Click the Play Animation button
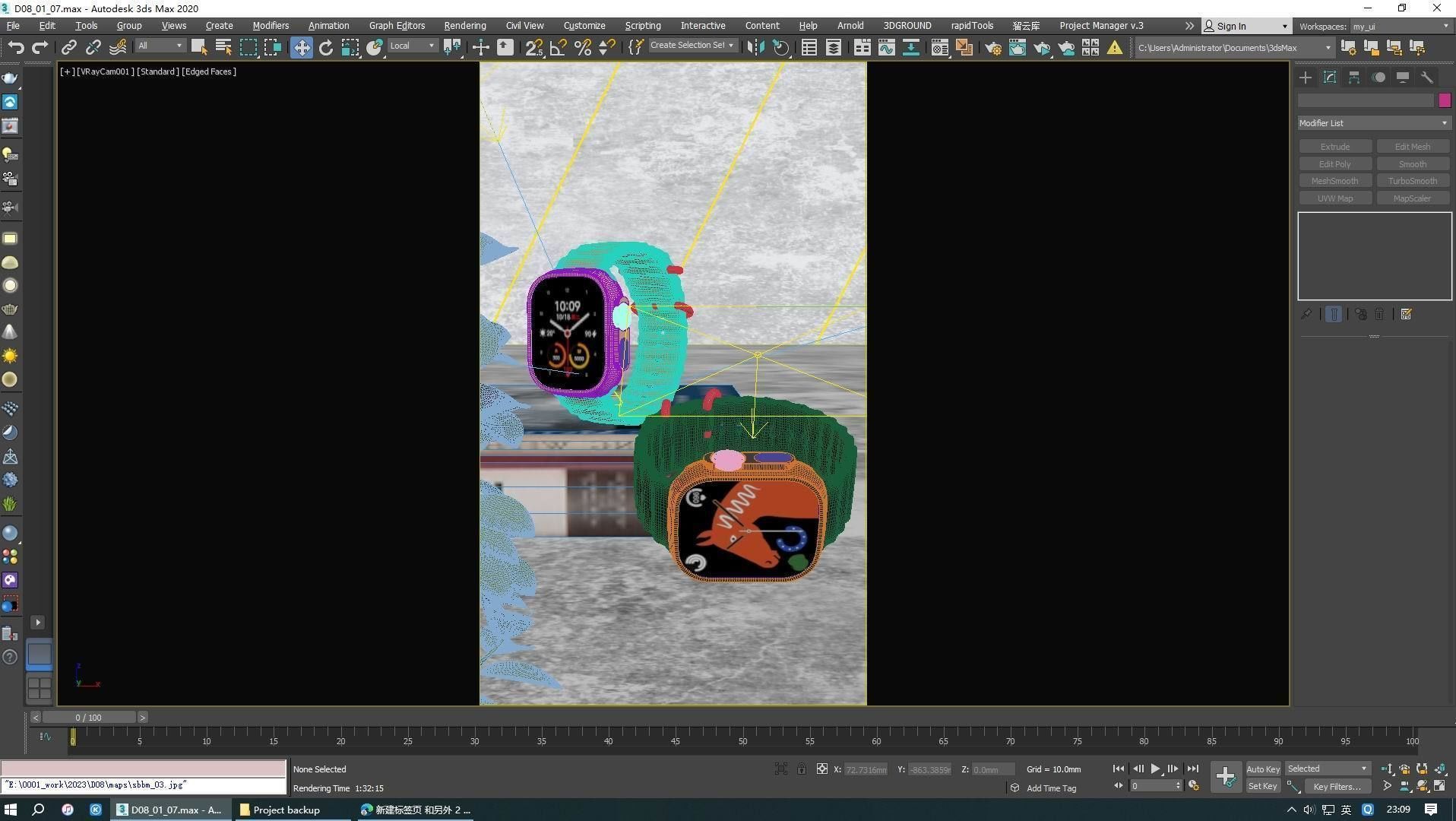Viewport: 1456px width, 821px height. [1155, 769]
